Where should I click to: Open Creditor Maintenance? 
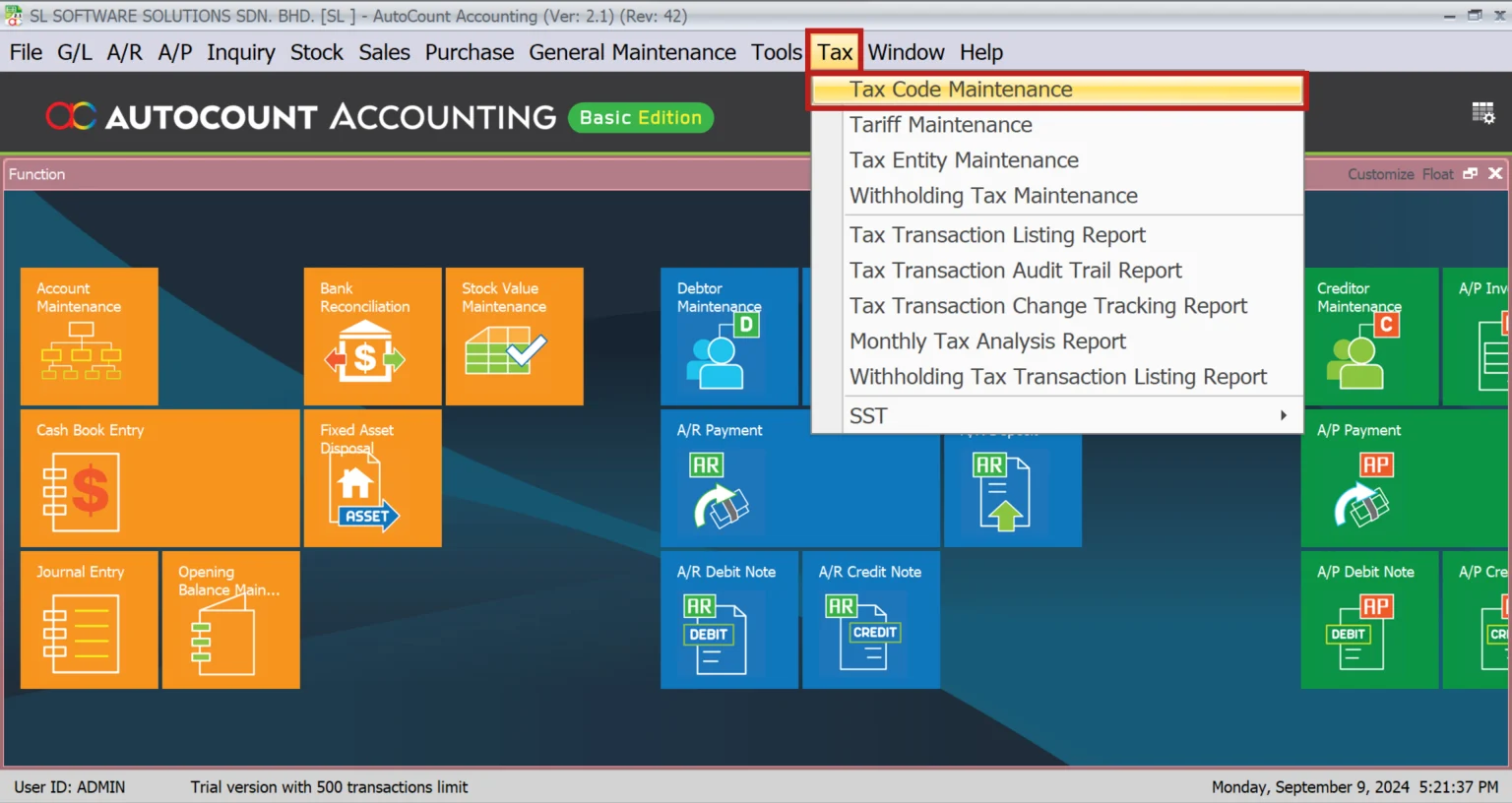[x=1370, y=336]
